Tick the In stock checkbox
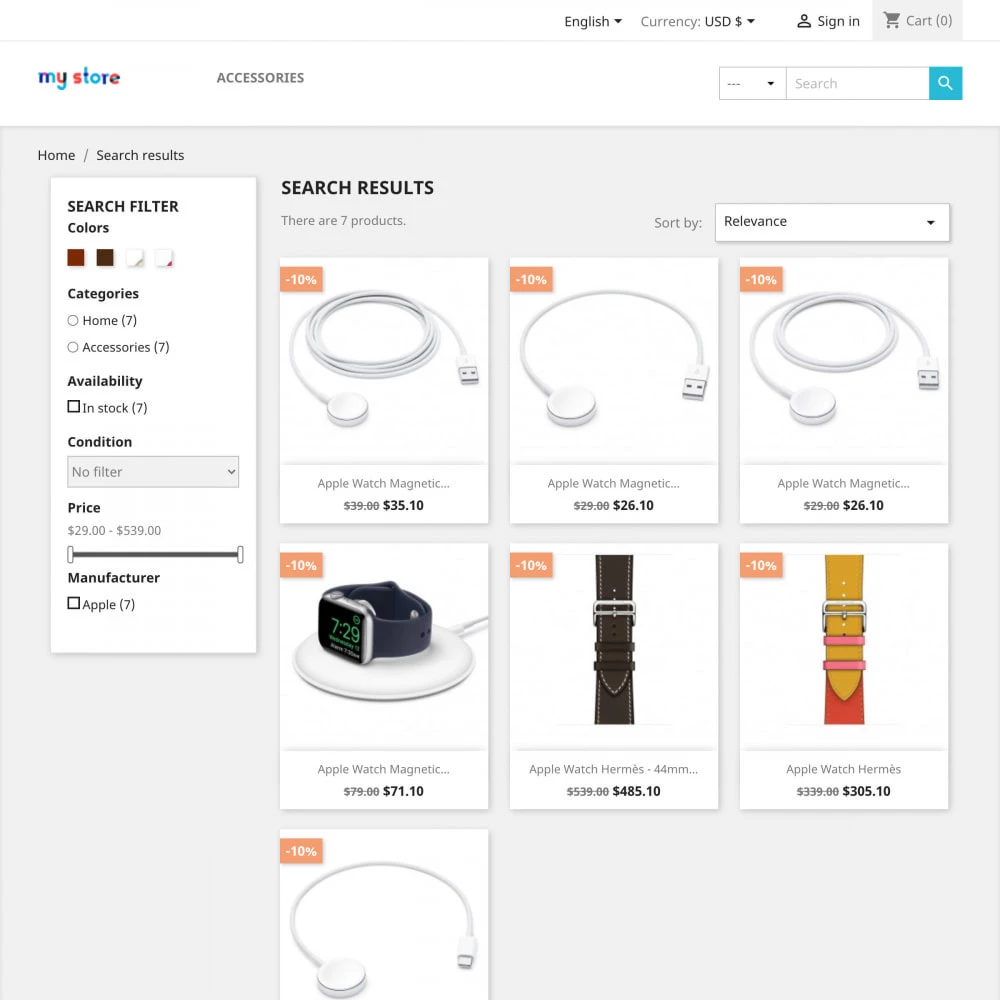The height and width of the screenshot is (1000, 1000). pos(73,406)
